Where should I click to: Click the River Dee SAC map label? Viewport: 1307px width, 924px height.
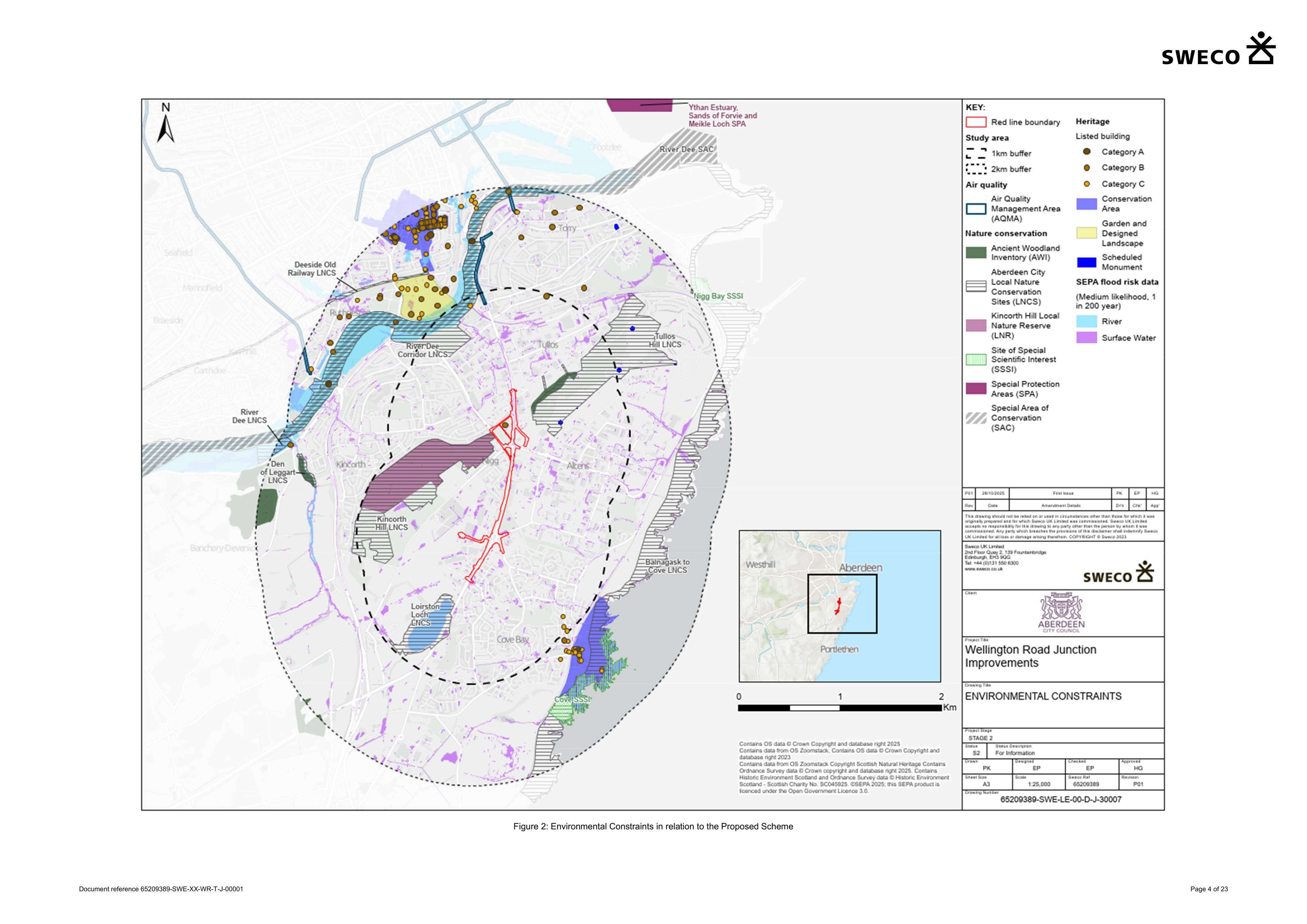coord(686,149)
